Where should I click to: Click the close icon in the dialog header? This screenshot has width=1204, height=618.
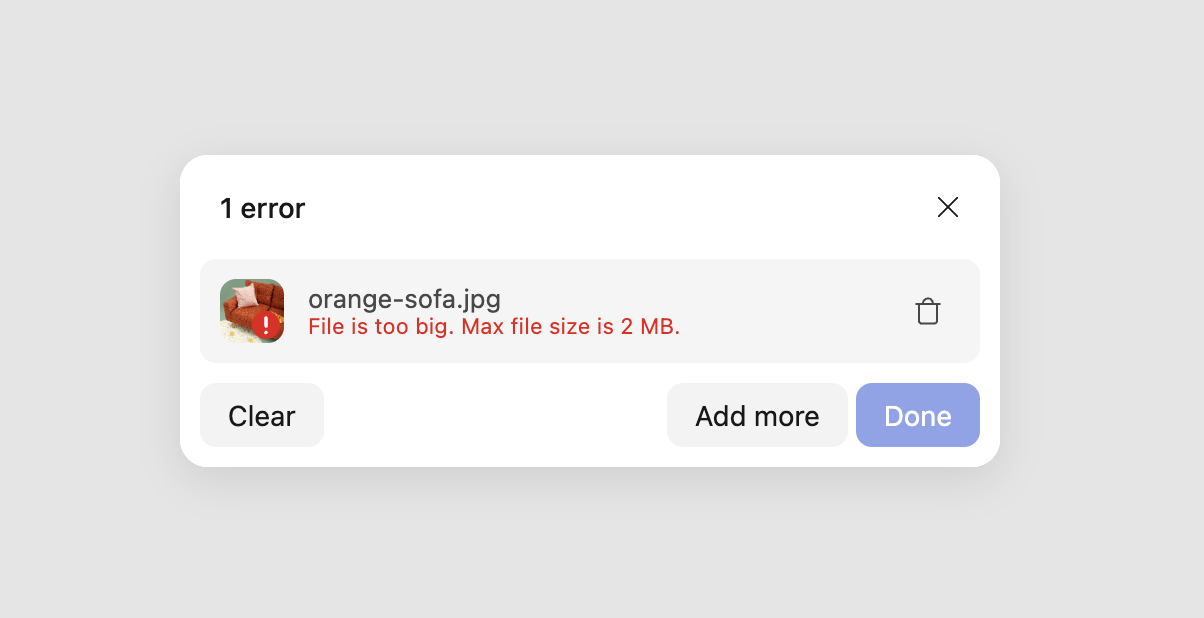948,207
